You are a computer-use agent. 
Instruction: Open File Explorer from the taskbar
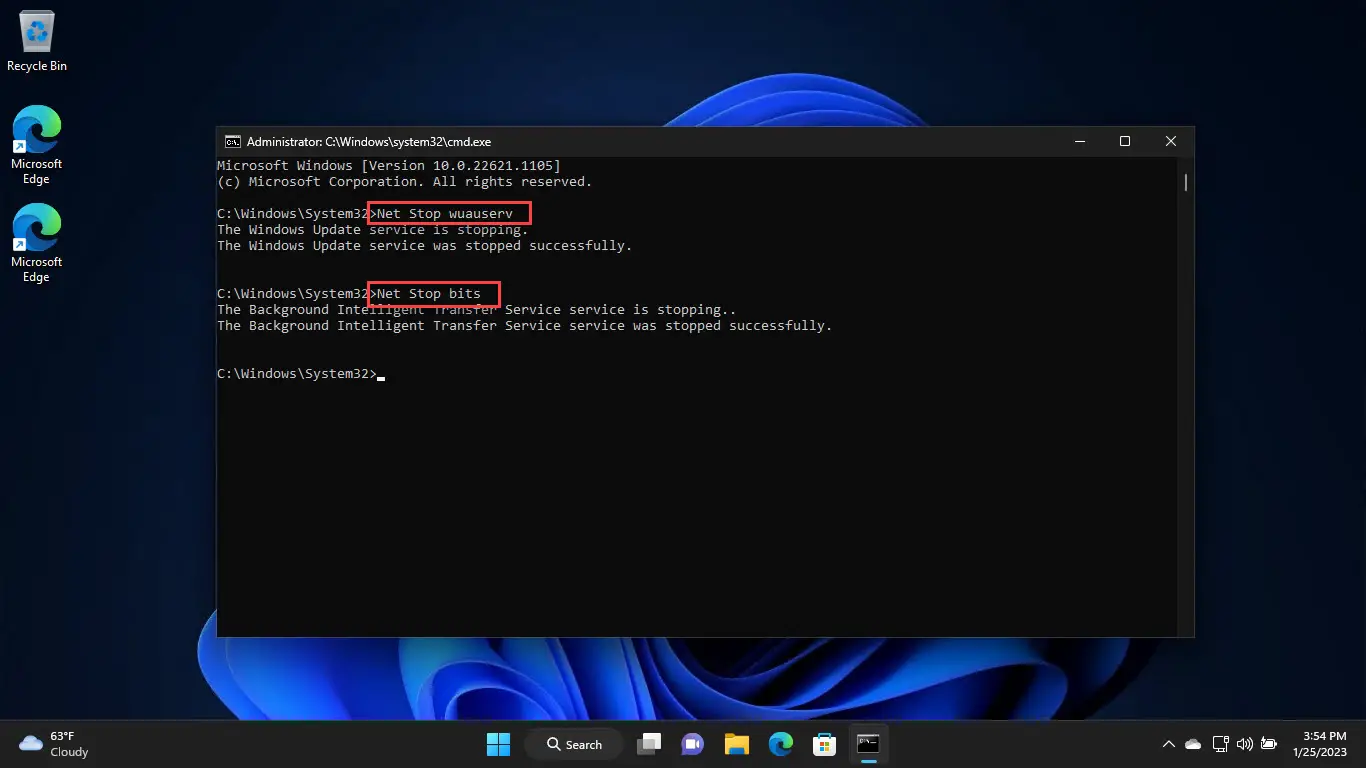[737, 744]
